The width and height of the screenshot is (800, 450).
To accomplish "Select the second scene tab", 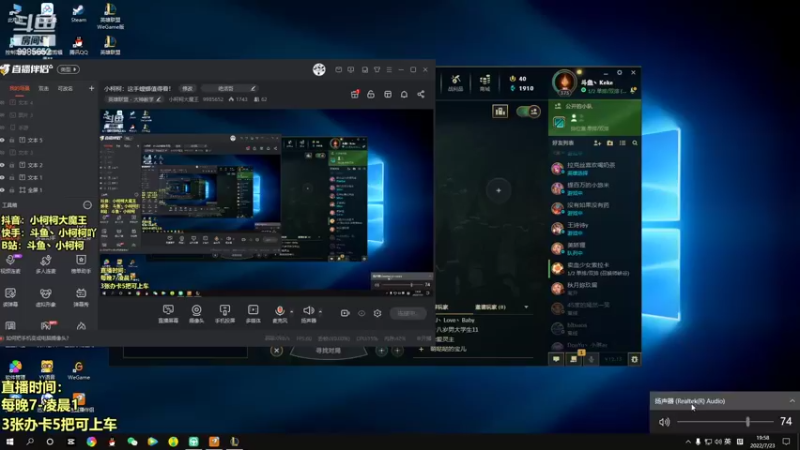I will pos(44,89).
